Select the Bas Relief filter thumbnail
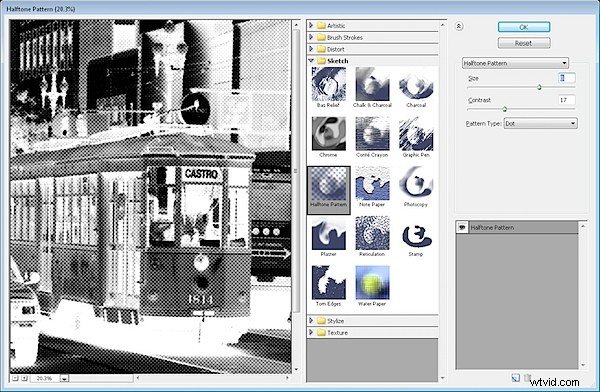The height and width of the screenshot is (392, 600). tap(328, 84)
